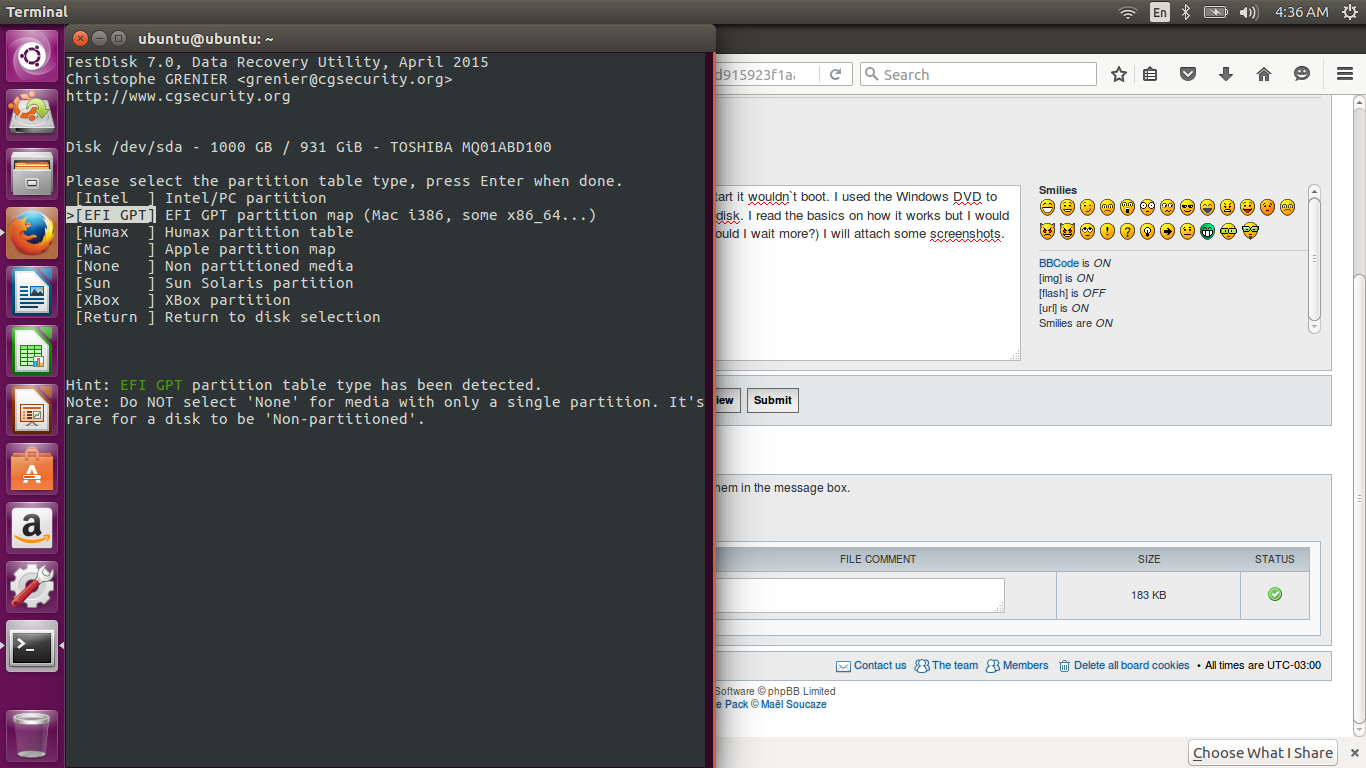Select Humax partition table entry
This screenshot has height=768, width=1366.
click(214, 232)
